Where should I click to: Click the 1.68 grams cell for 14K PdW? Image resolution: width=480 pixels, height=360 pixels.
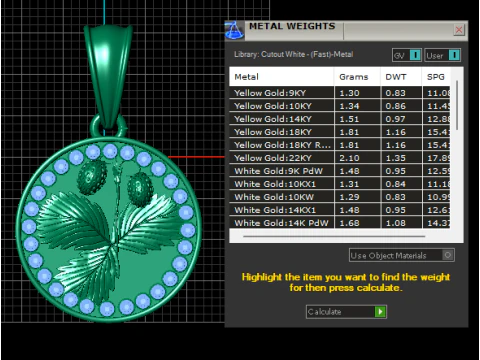click(357, 223)
